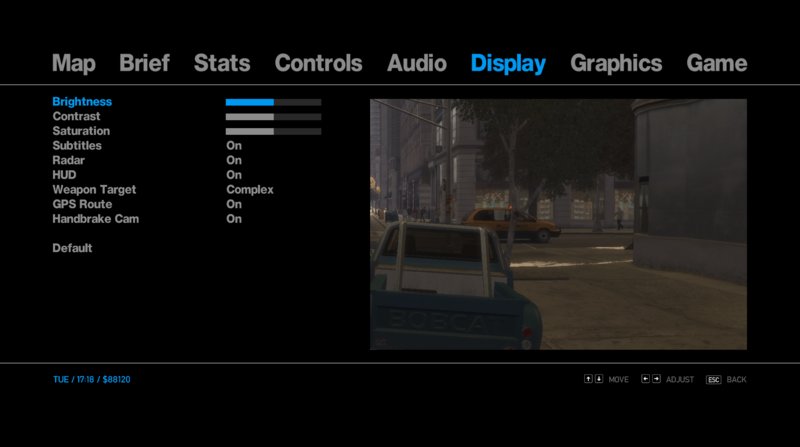Image resolution: width=800 pixels, height=447 pixels.
Task: Click the ESC key icon
Action: tap(713, 380)
